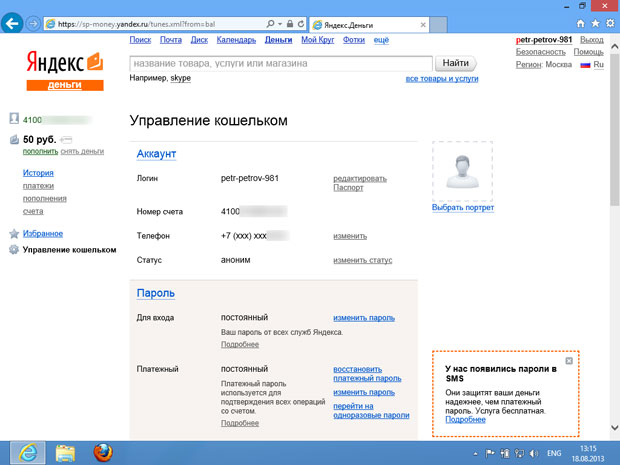Open Мой Круг in top navigation

click(318, 40)
